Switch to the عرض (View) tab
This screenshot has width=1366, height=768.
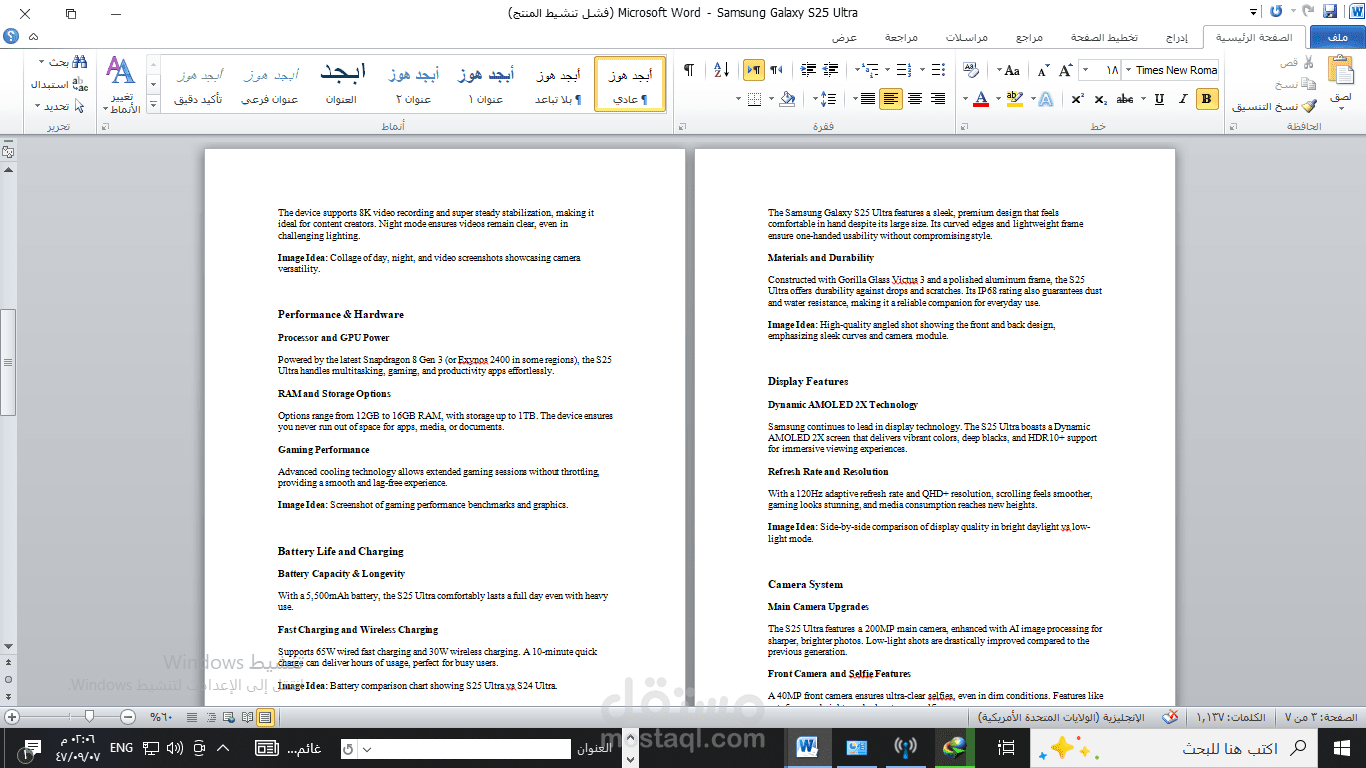[x=845, y=37]
